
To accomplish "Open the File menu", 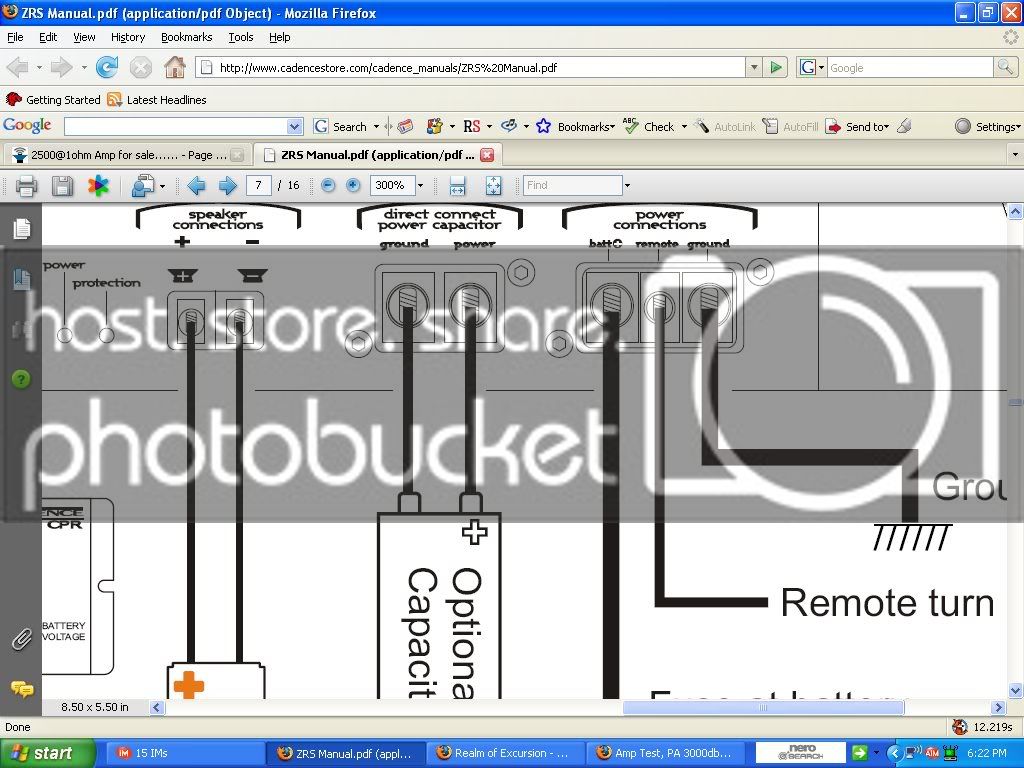I will 15,37.
